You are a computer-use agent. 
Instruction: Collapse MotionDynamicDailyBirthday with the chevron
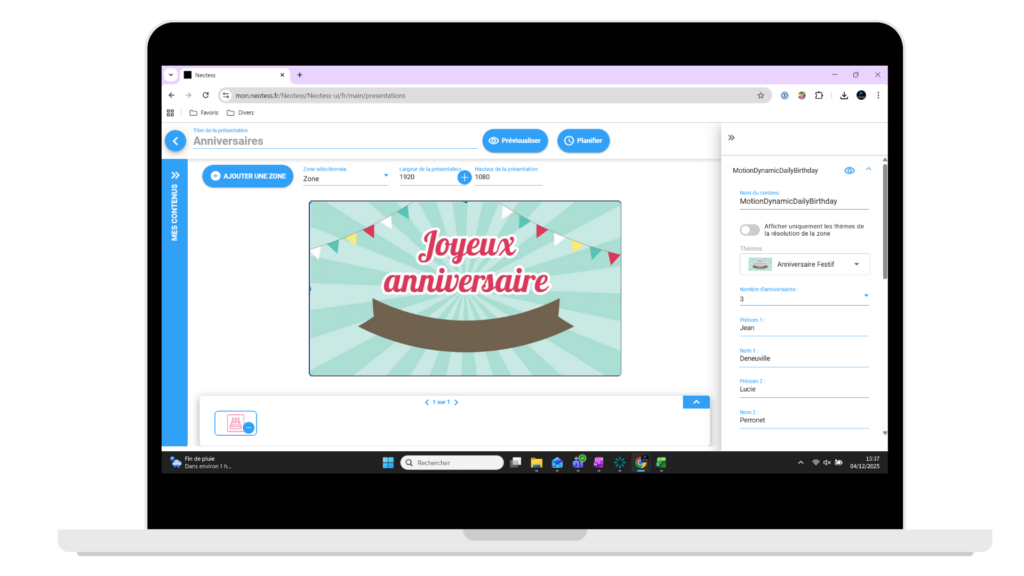tap(868, 170)
